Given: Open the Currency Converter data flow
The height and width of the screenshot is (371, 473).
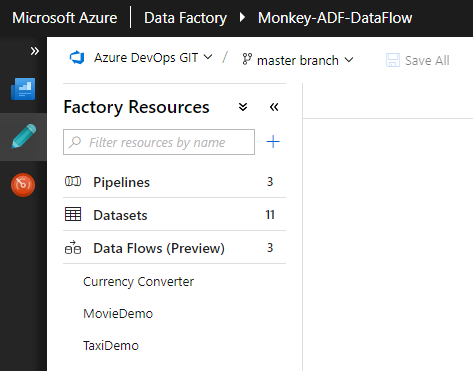Looking at the screenshot, I should pos(138,282).
